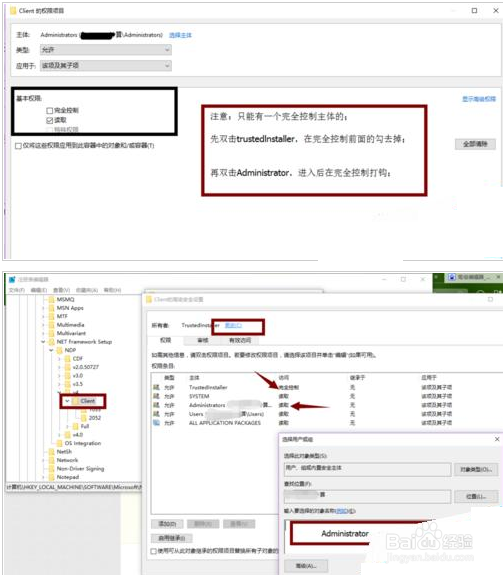Click the MSN Apps folder icon
Image resolution: width=503 pixels, height=575 pixels.
51,308
